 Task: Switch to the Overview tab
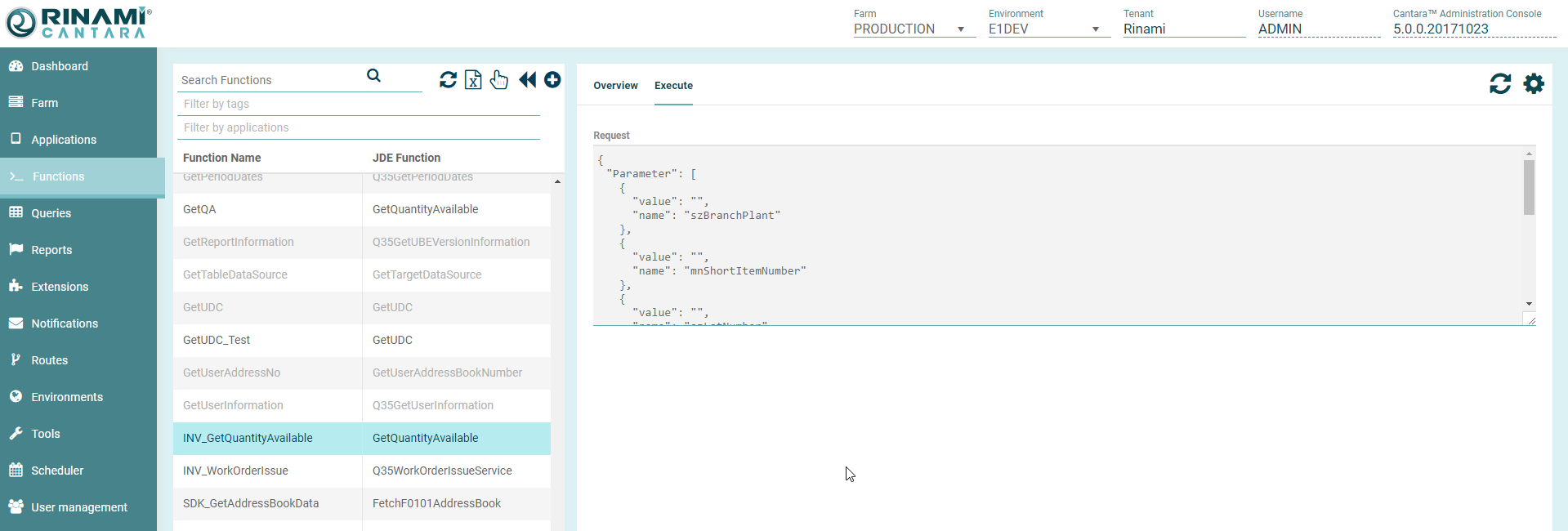[615, 86]
